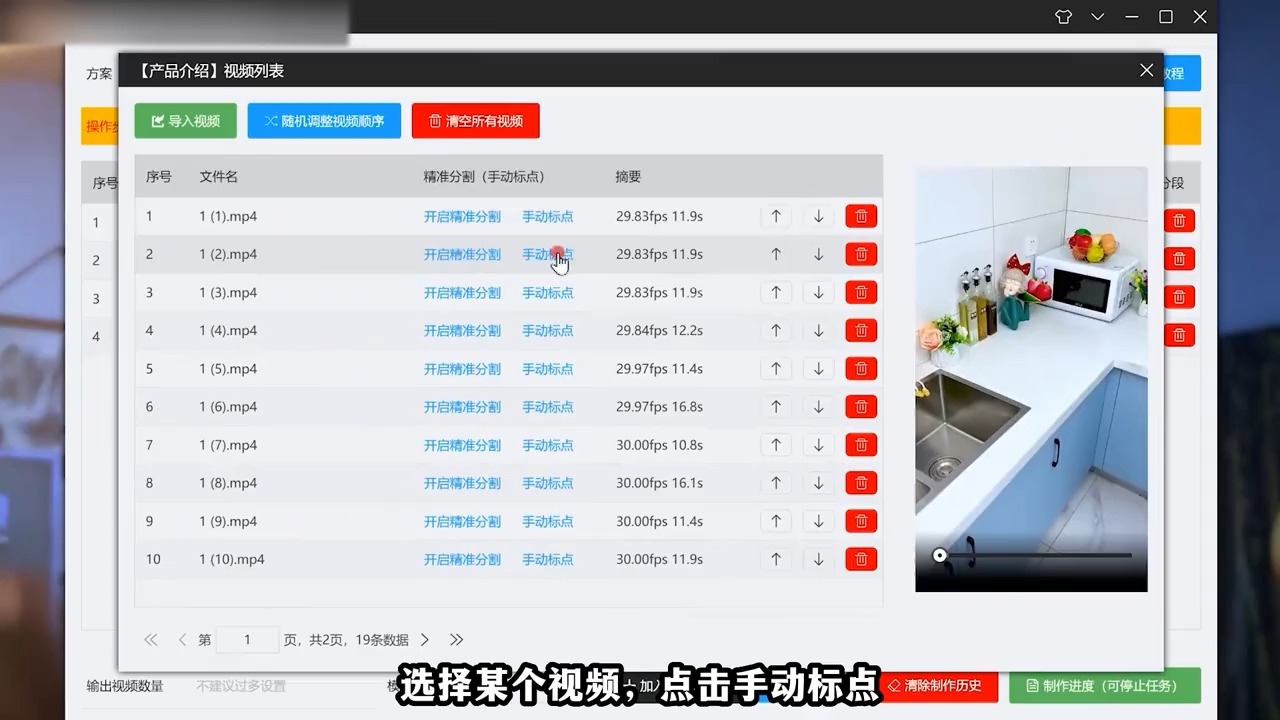Delete row 3 in background main window
The width and height of the screenshot is (1280, 720).
(x=1180, y=297)
